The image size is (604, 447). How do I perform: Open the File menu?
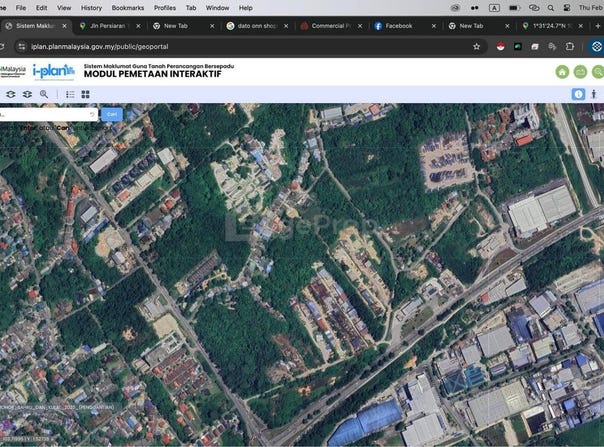click(x=21, y=8)
